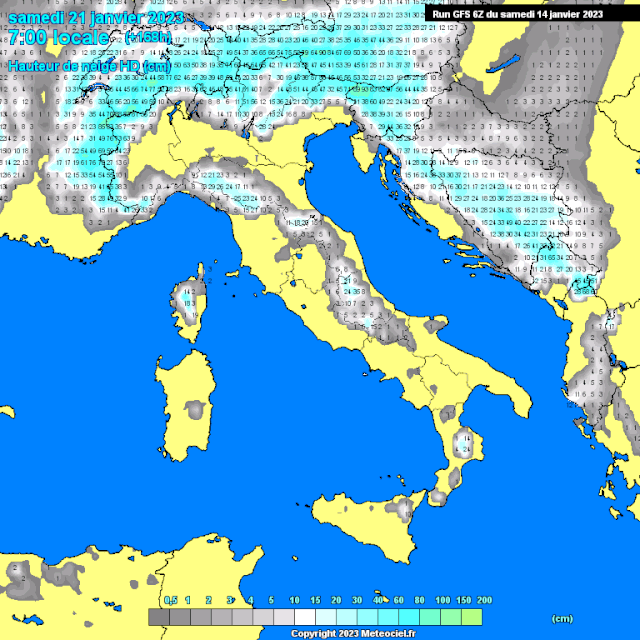This screenshot has width=640, height=640.
Task: Click the '30' legend scale label
Action: (x=357, y=600)
